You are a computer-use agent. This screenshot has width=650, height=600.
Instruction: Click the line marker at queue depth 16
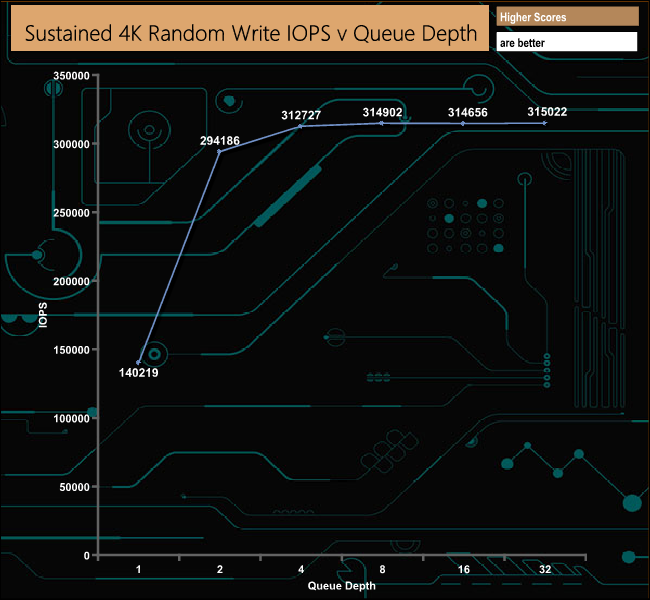463,124
